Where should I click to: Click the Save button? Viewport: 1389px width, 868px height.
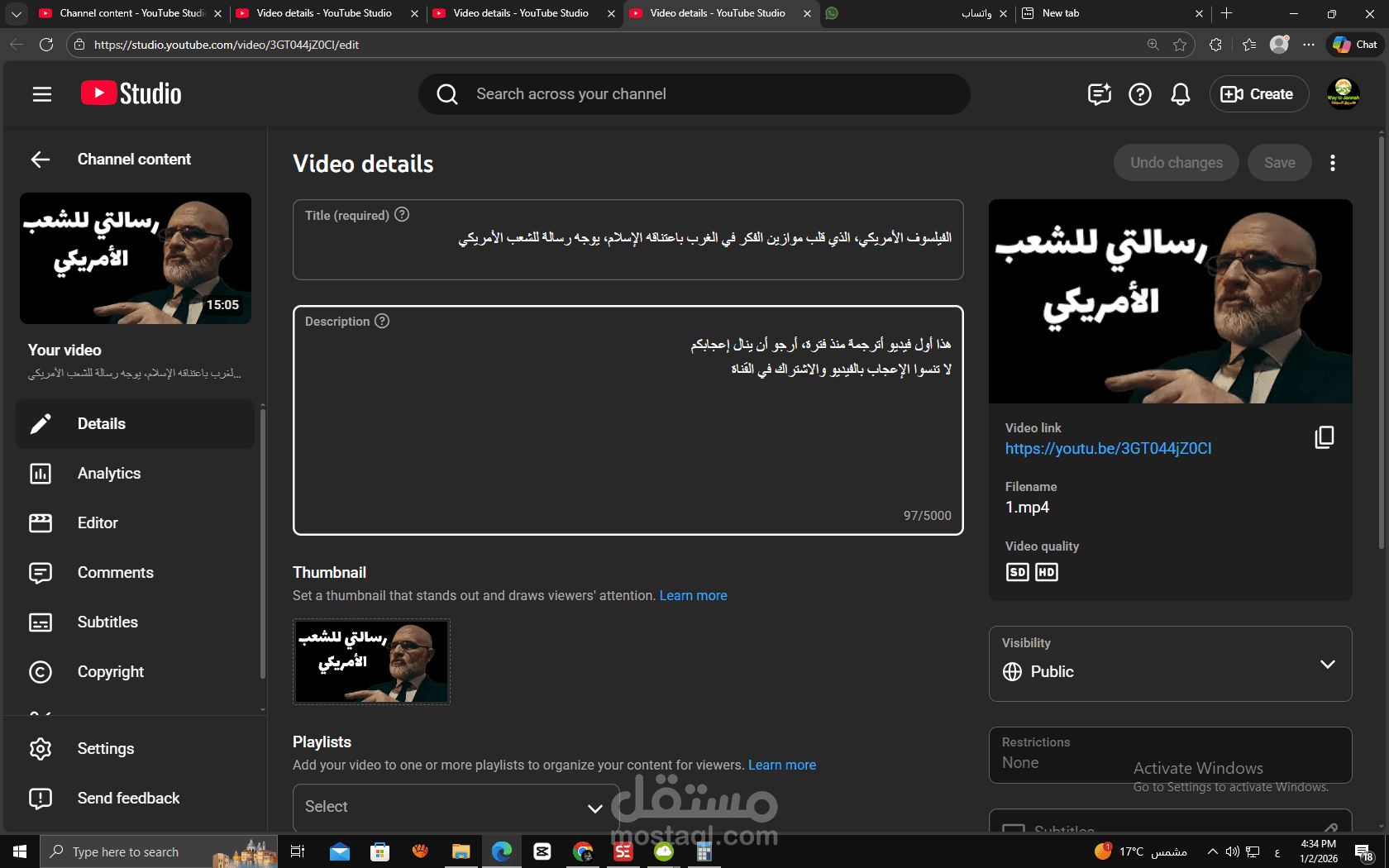1279,163
